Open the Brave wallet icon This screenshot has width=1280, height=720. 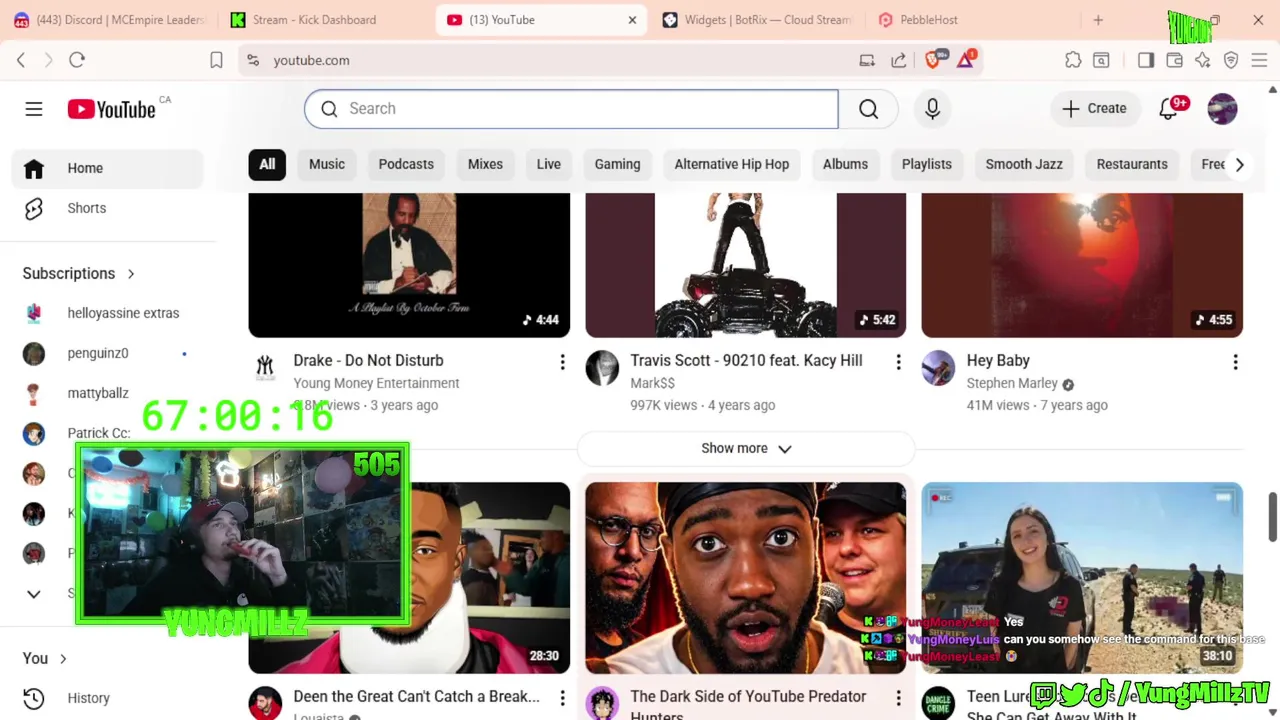(x=1174, y=60)
